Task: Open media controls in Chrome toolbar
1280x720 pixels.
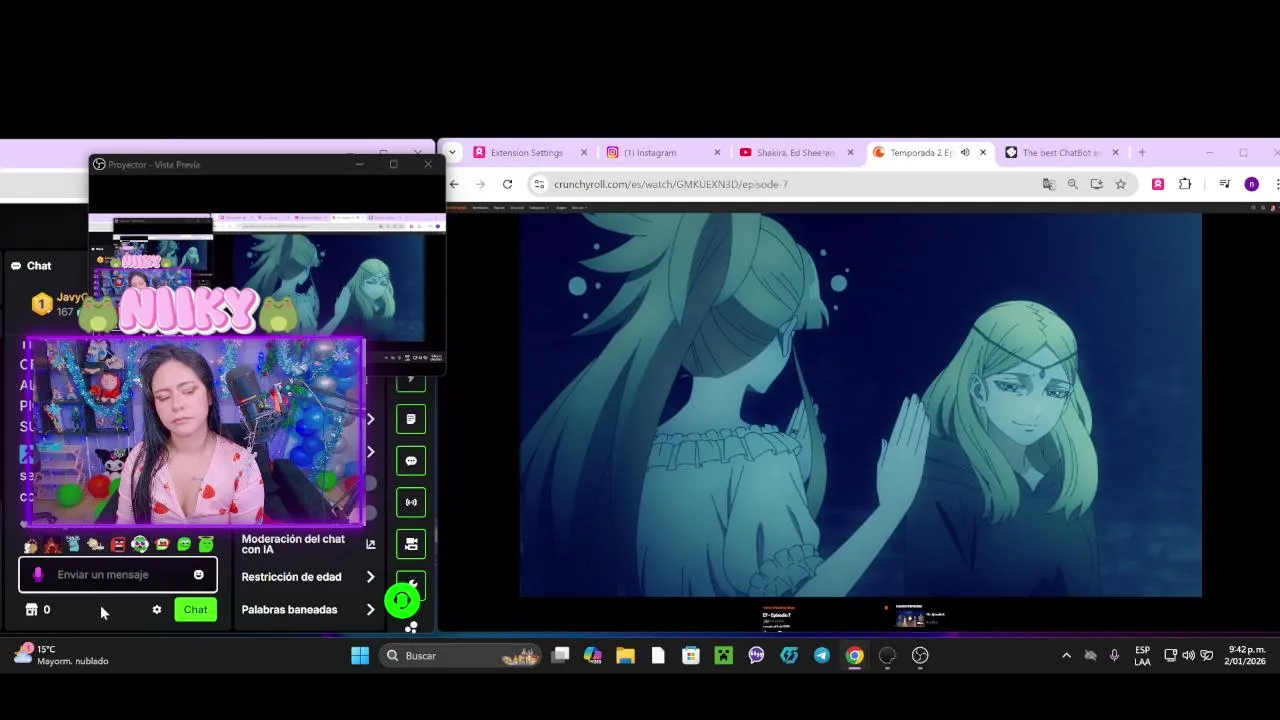Action: (1224, 184)
